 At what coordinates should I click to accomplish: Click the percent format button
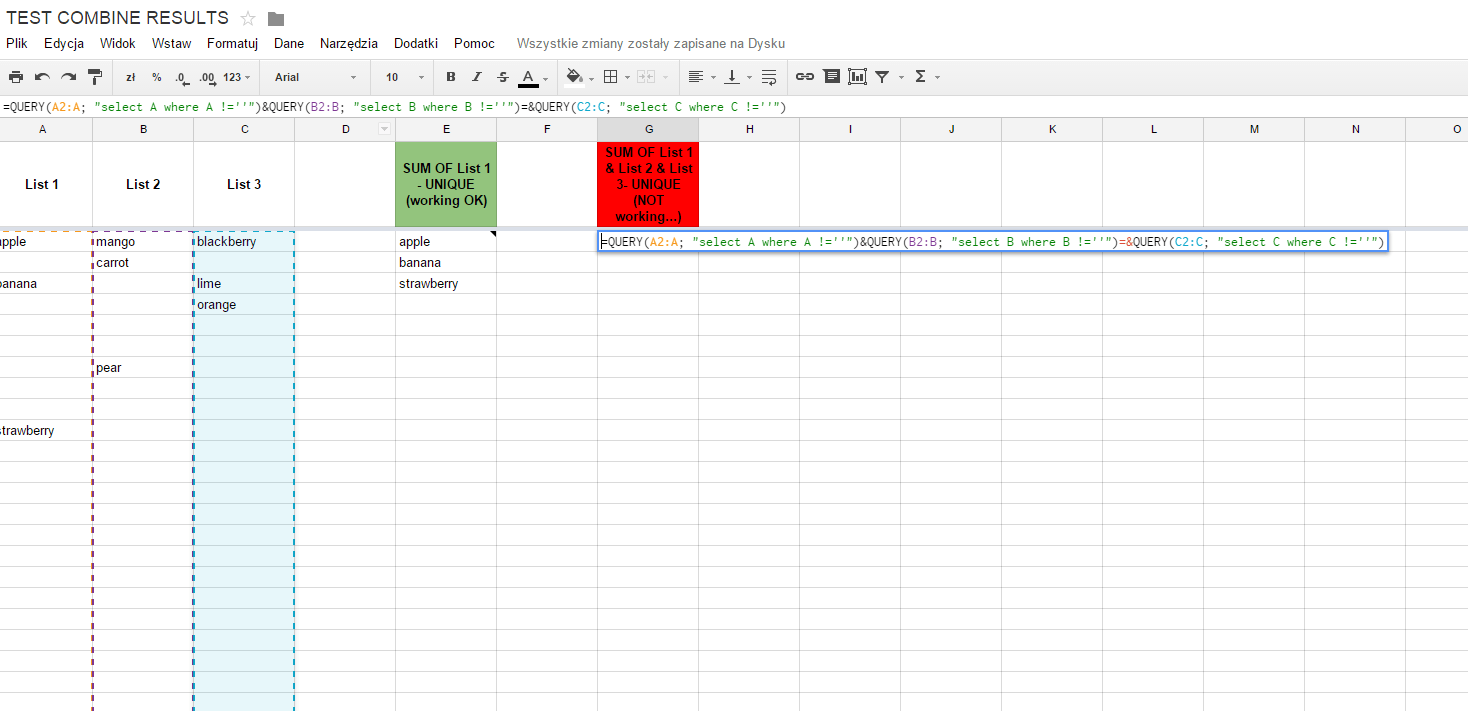click(157, 77)
